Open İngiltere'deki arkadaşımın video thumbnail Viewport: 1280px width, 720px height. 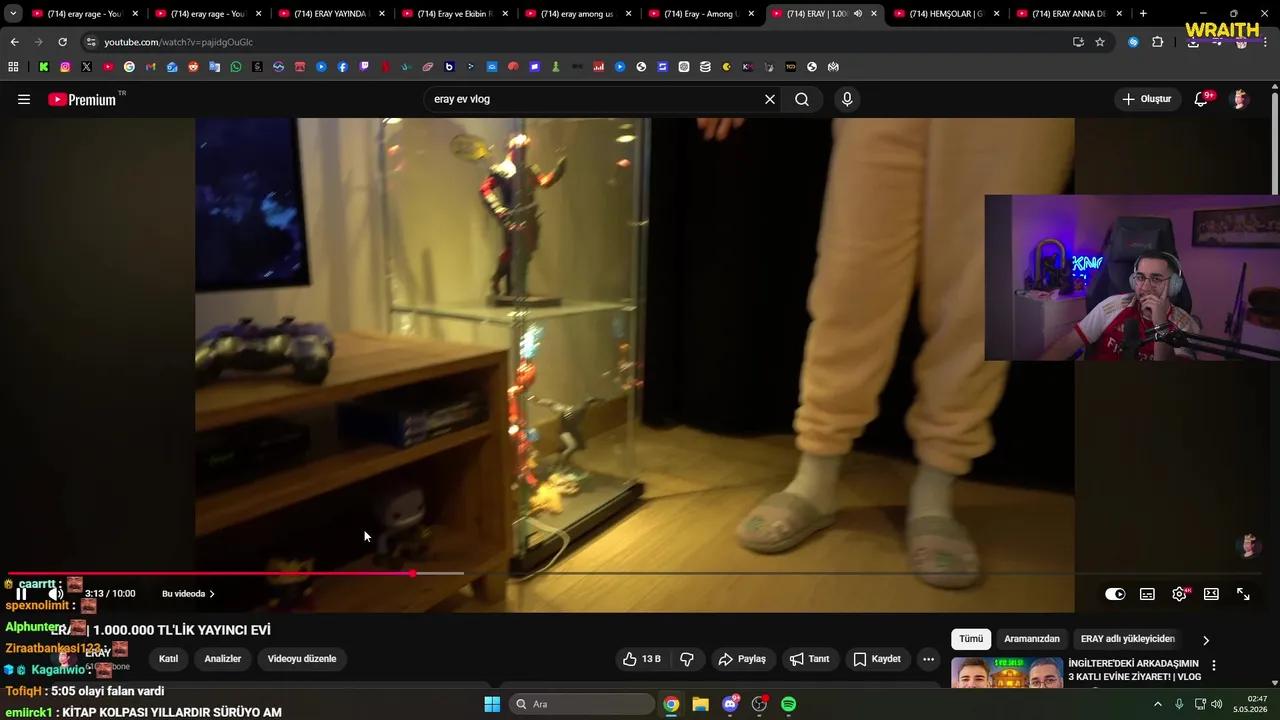pos(1007,673)
